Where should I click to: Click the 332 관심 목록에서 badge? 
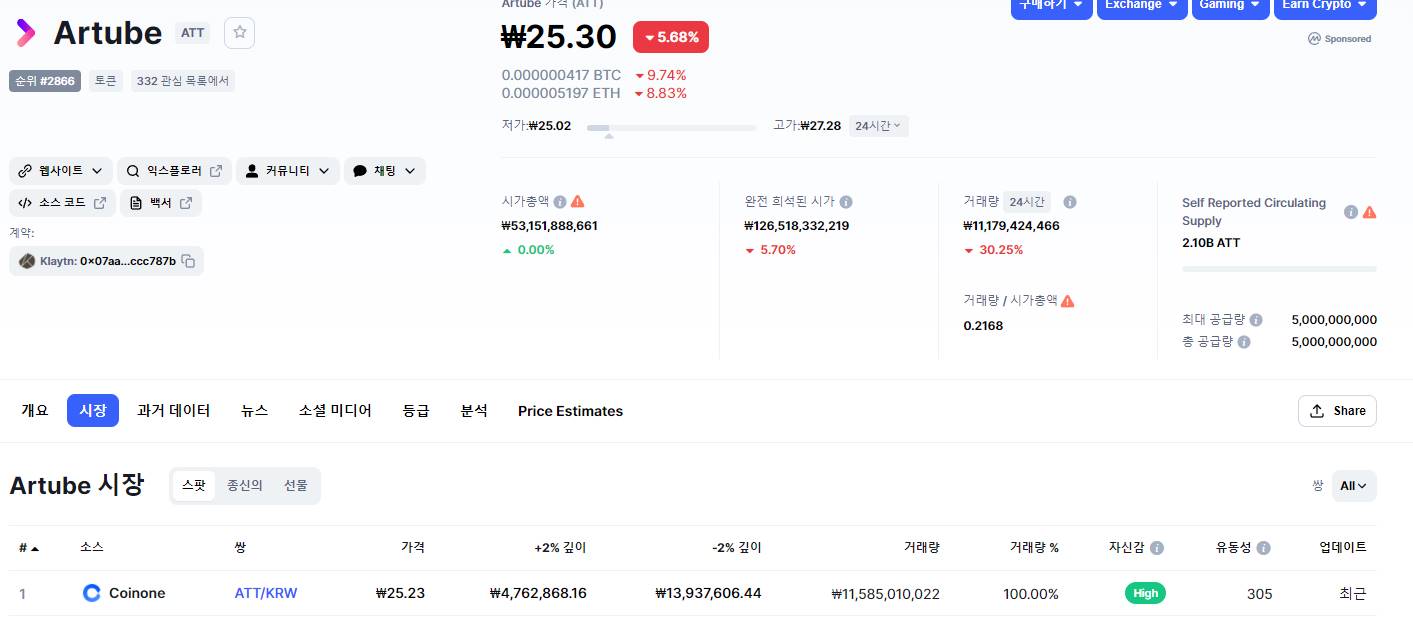(x=182, y=81)
